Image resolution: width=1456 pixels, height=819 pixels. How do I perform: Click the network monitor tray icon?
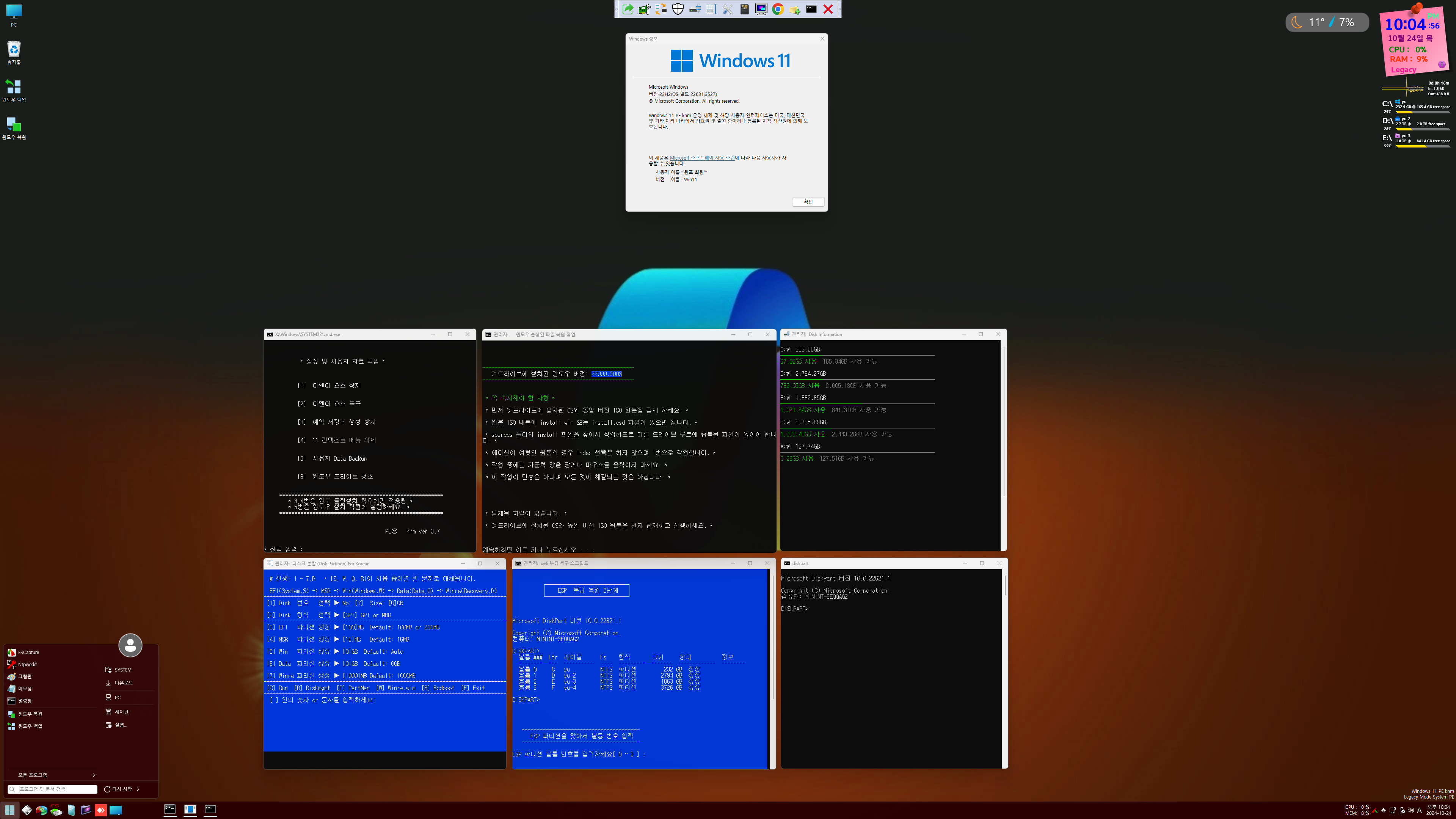[1393, 810]
